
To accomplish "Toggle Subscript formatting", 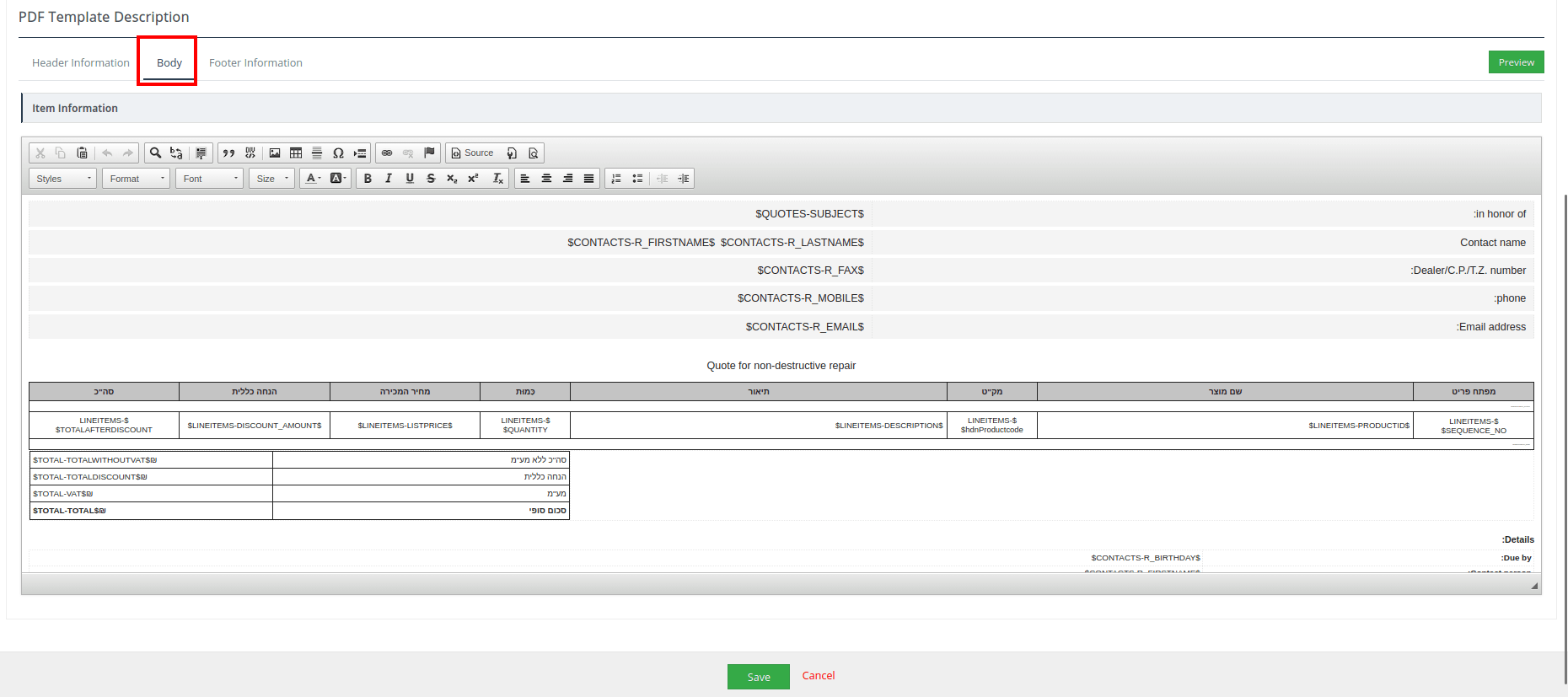I will tap(452, 178).
